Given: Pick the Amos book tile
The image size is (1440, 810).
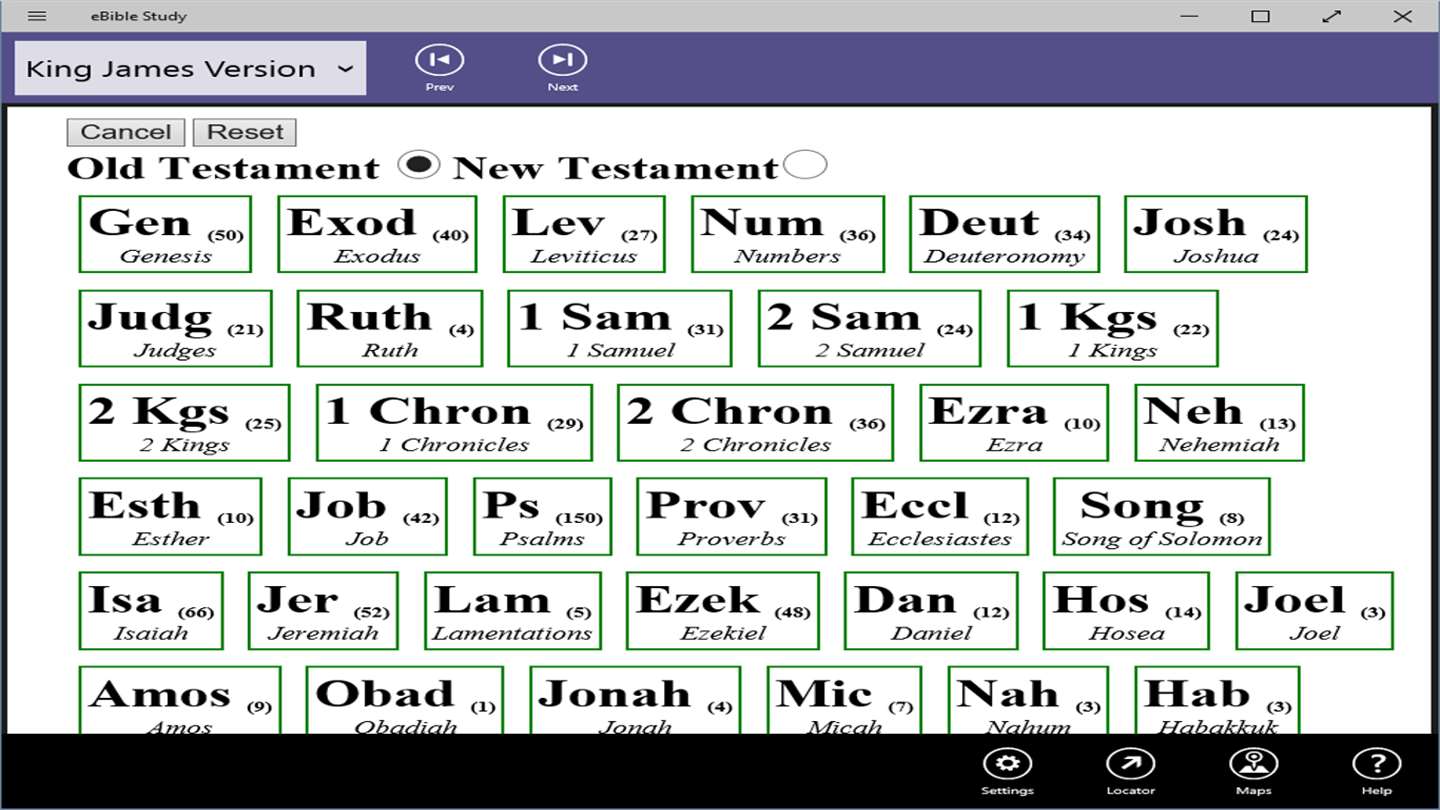Looking at the screenshot, I should click(x=180, y=700).
